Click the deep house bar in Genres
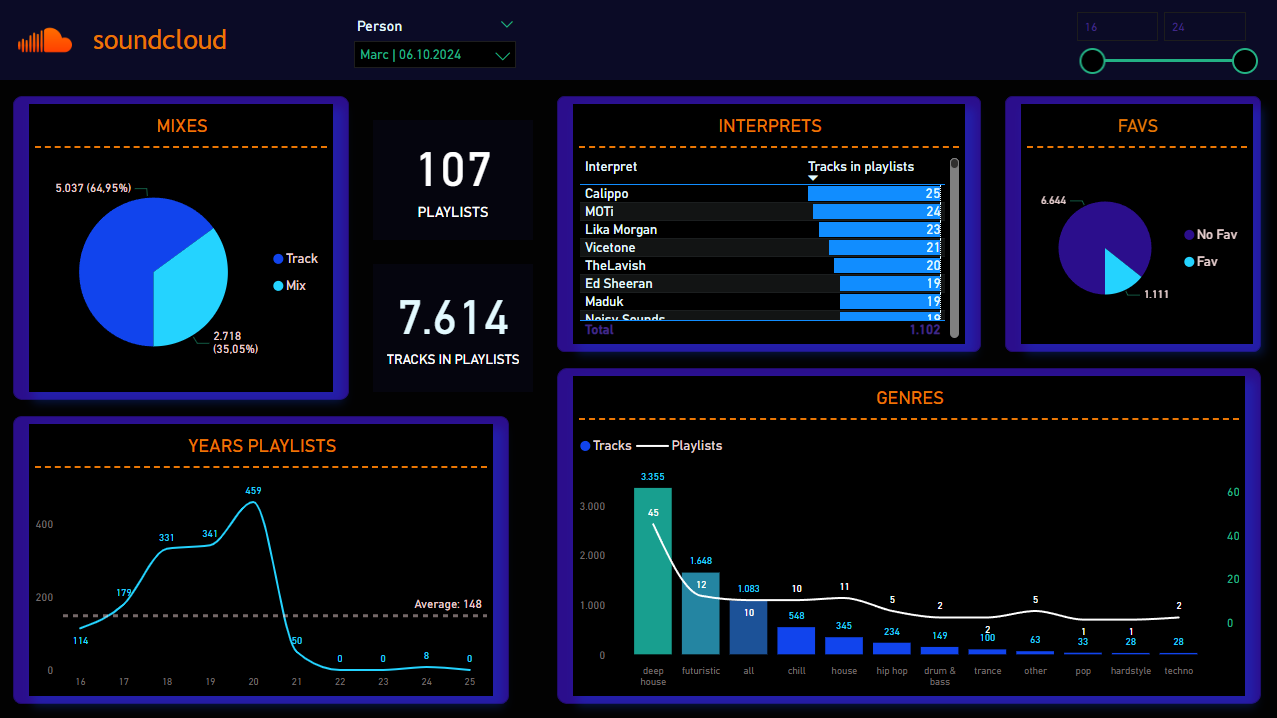Screen dimensions: 1277x718 coord(652,570)
